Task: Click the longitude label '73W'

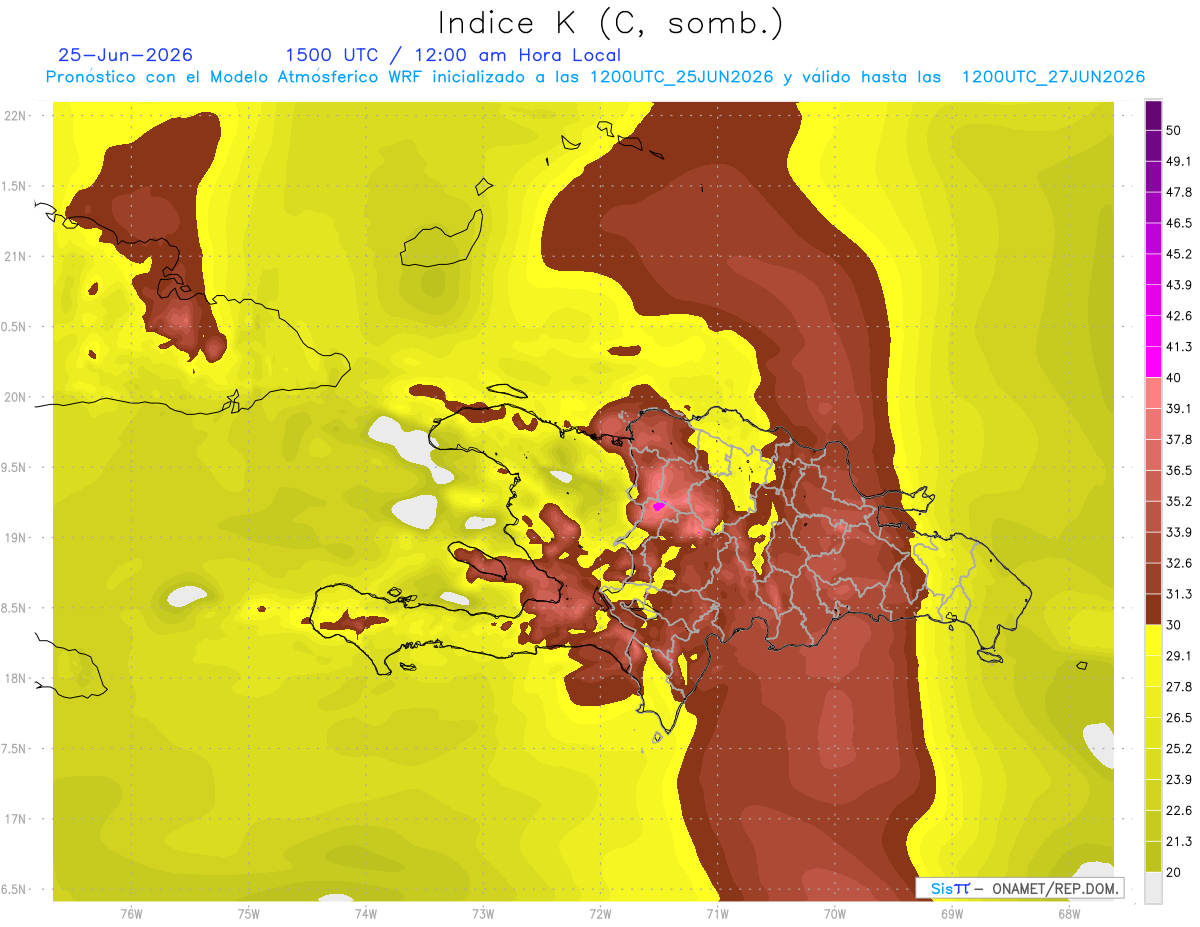Action: tap(483, 914)
